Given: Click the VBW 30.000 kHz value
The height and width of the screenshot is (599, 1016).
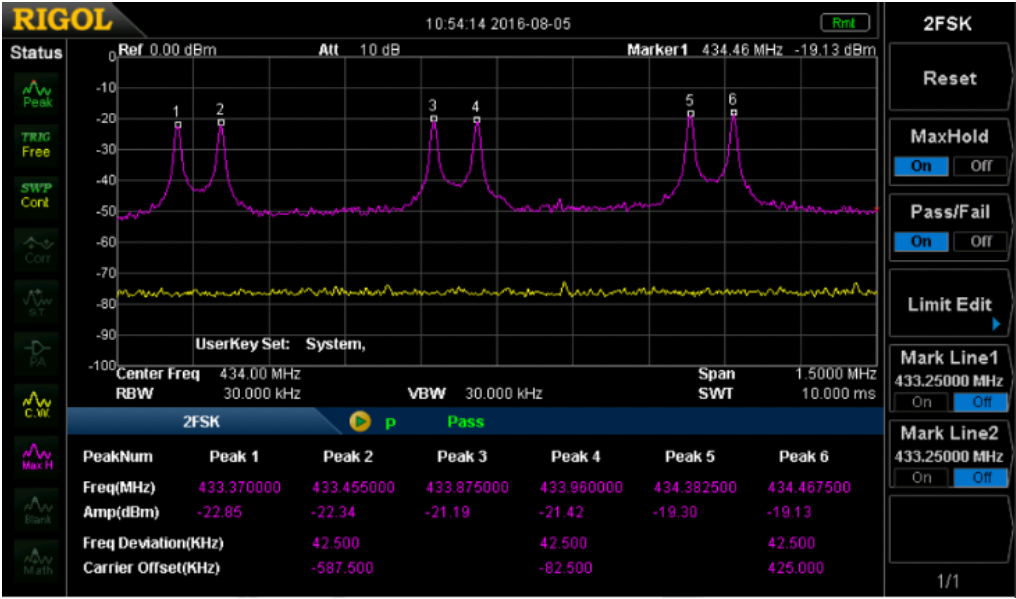Looking at the screenshot, I should 503,393.
